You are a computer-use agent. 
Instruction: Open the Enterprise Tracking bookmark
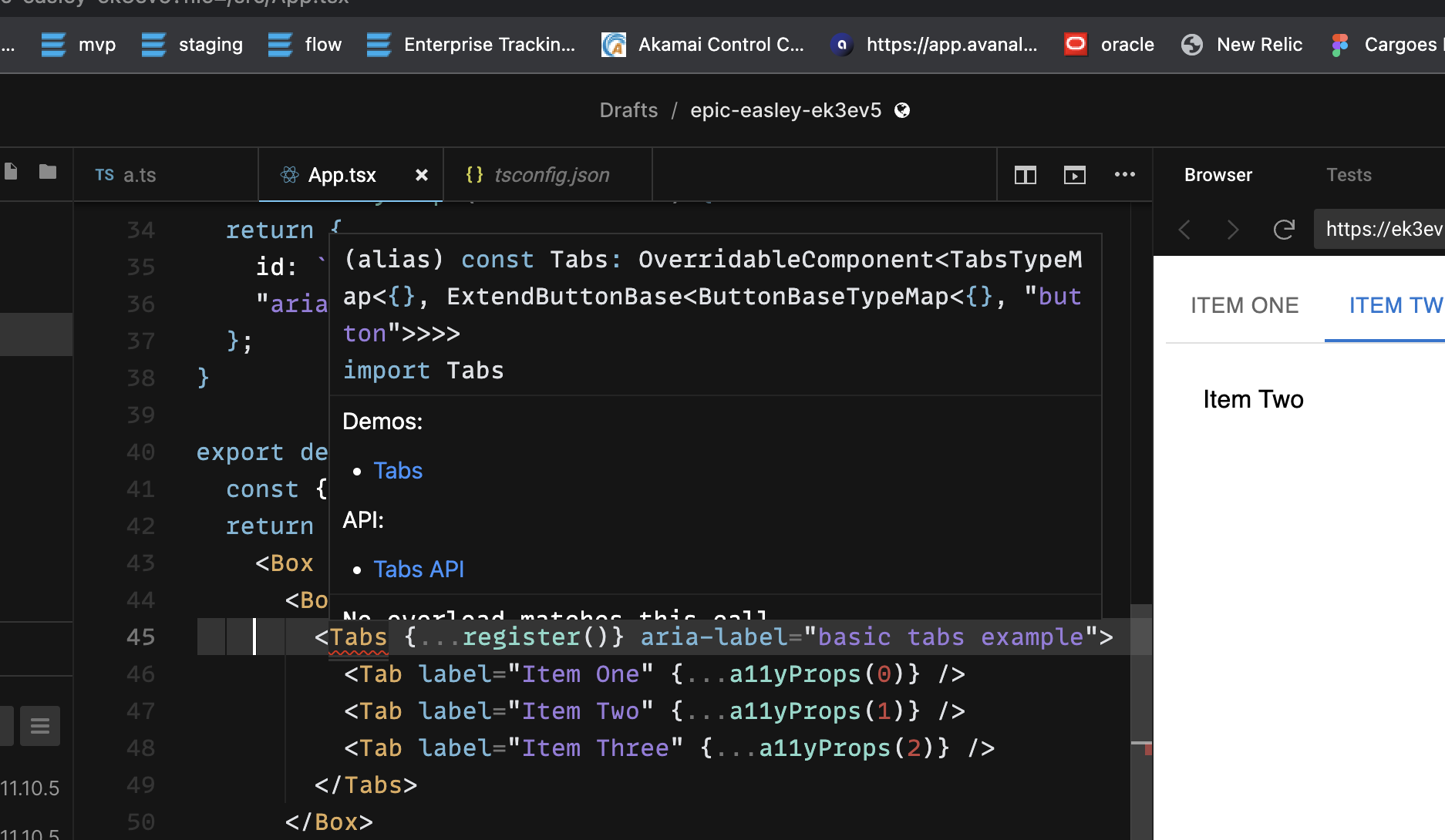470,45
